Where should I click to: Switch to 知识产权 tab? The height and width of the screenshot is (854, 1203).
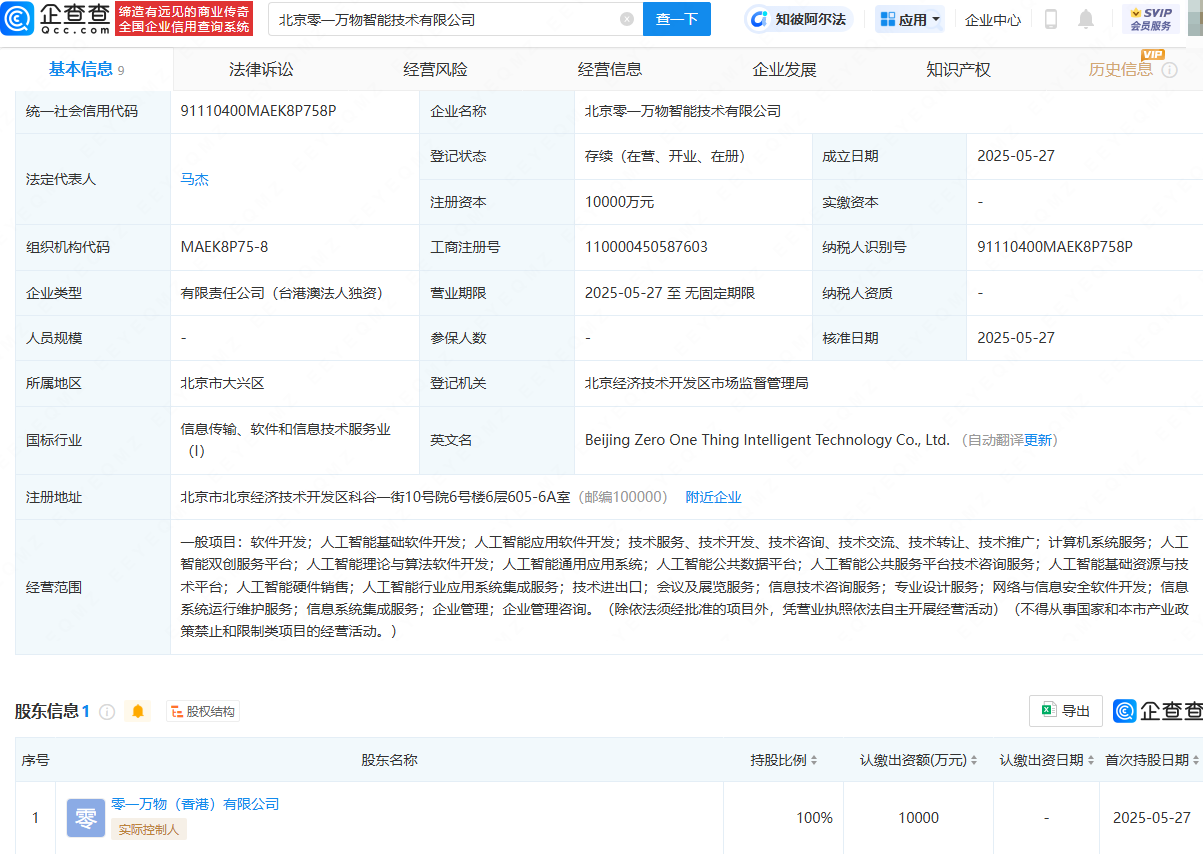pyautogui.click(x=958, y=69)
